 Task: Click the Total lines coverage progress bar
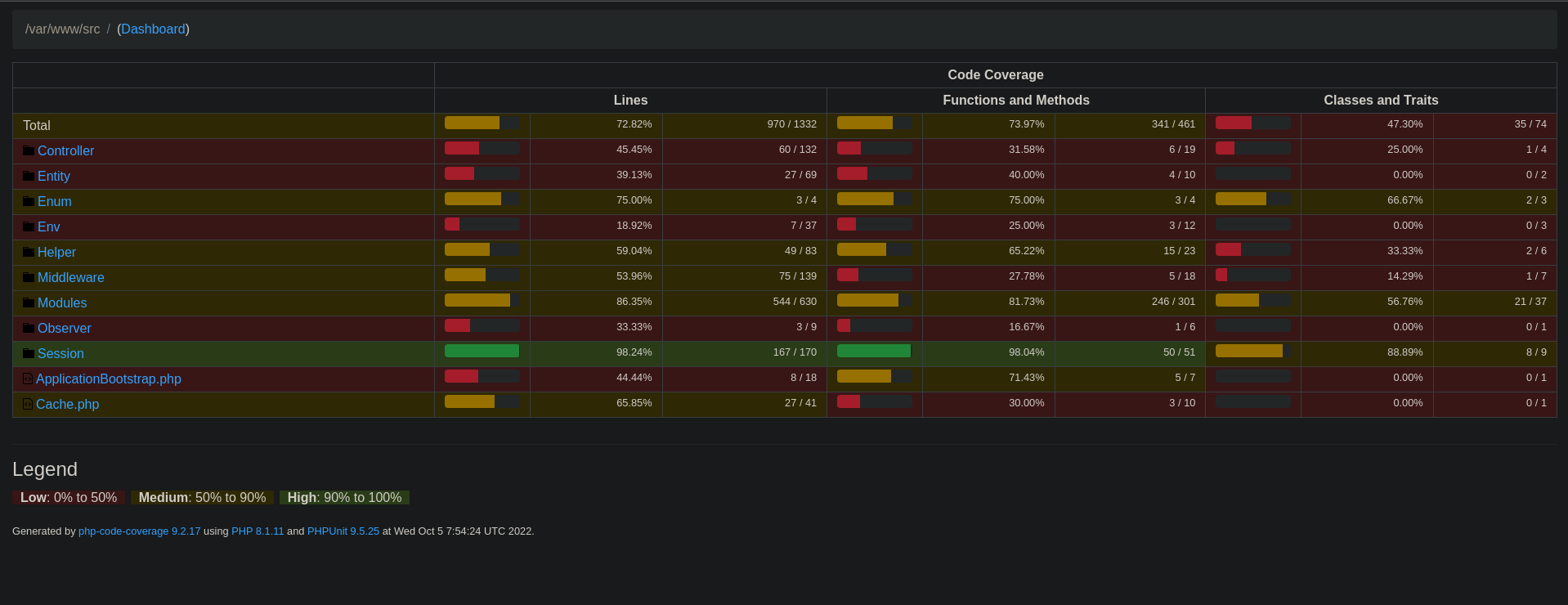[482, 123]
